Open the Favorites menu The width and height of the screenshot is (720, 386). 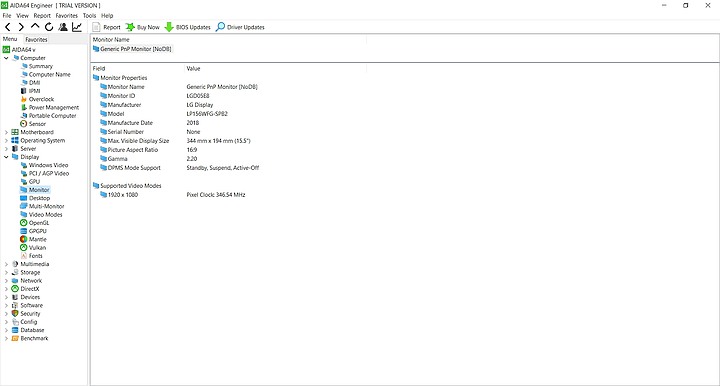coord(67,16)
